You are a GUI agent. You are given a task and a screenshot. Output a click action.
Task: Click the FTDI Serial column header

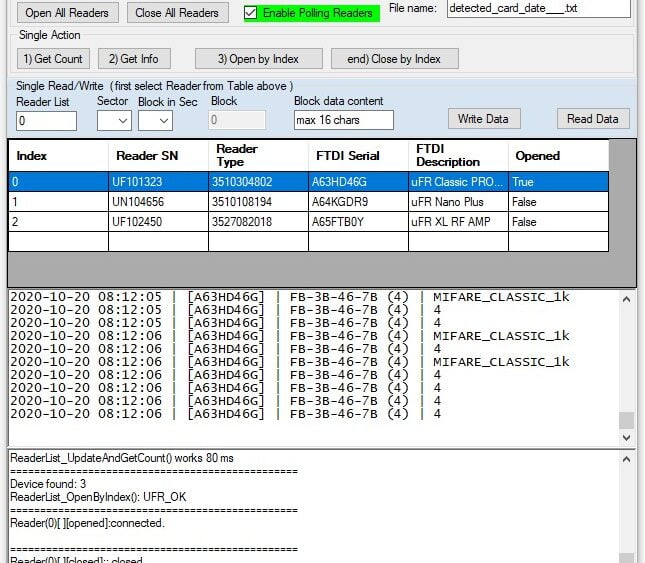(358, 156)
